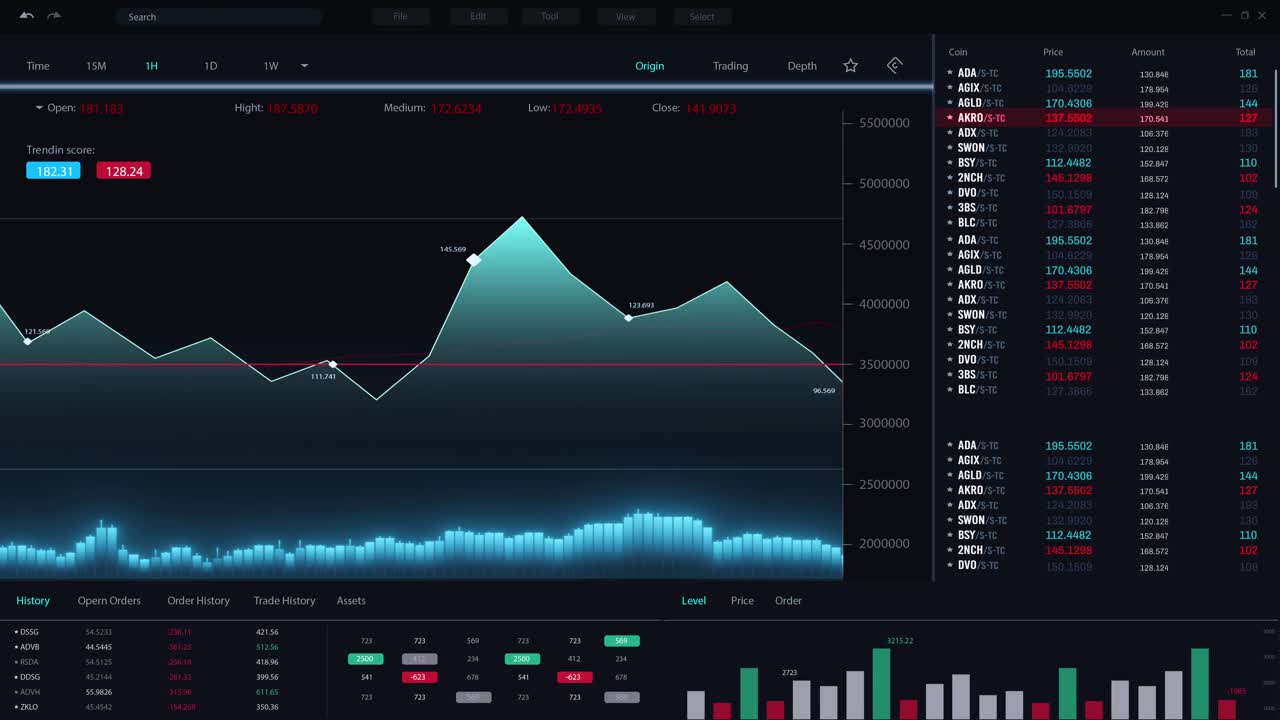Click the green 569 badge
Viewport: 1280px width, 720px height.
click(x=621, y=640)
